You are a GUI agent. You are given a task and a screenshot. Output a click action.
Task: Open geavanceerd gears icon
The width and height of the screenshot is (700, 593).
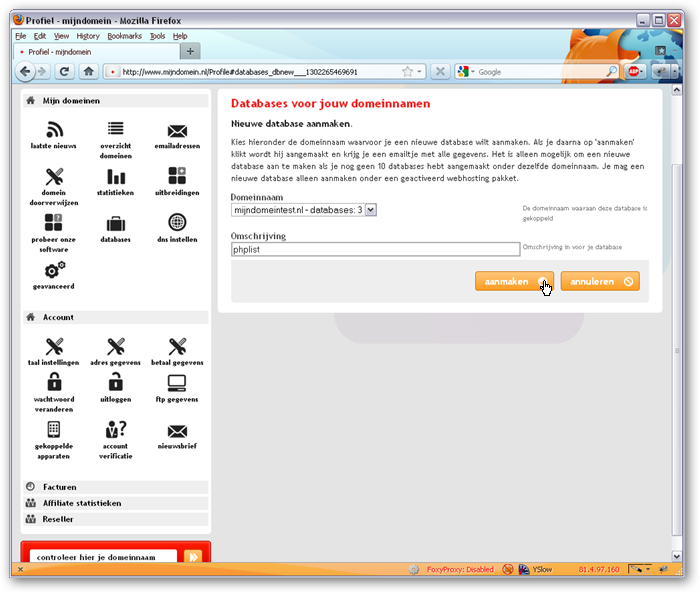coord(54,270)
